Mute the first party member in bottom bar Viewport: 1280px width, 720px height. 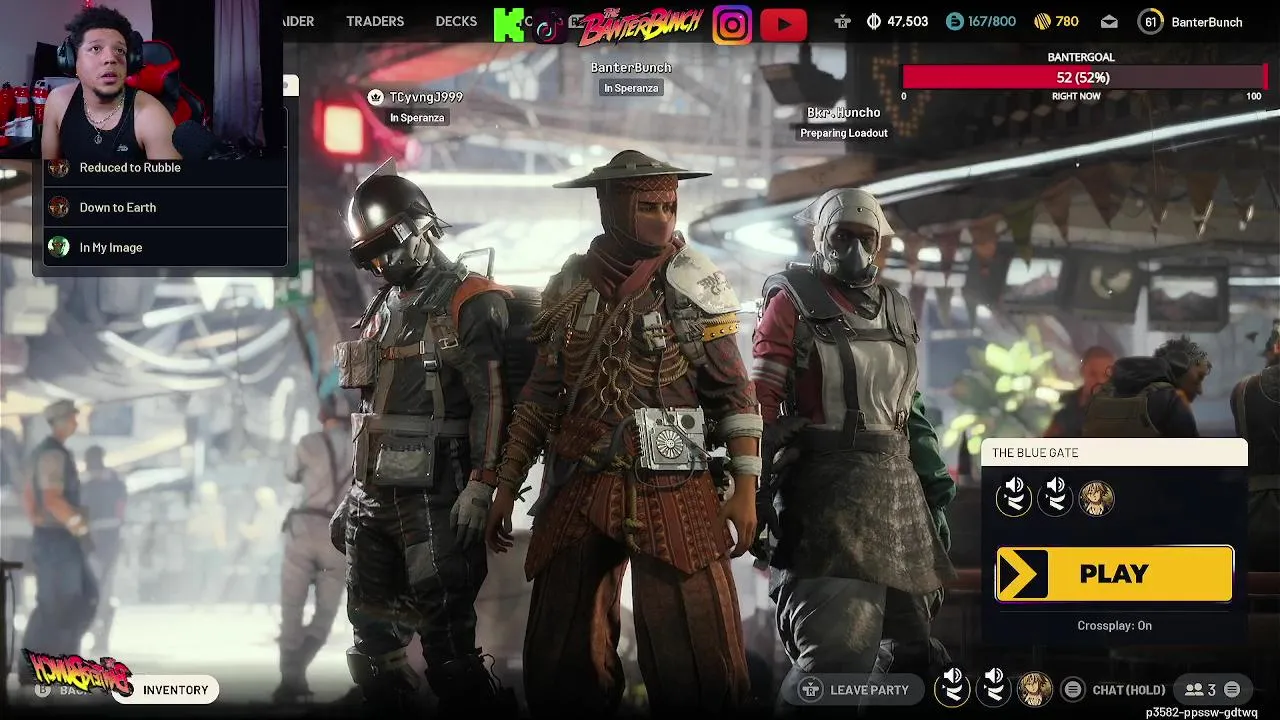pyautogui.click(x=952, y=688)
